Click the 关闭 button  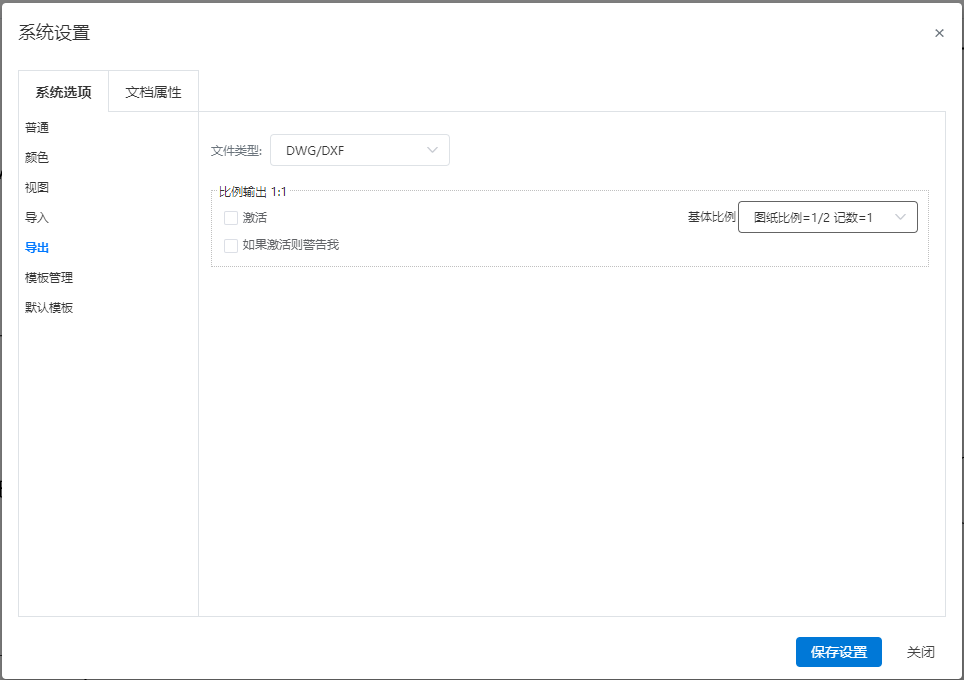pos(920,652)
